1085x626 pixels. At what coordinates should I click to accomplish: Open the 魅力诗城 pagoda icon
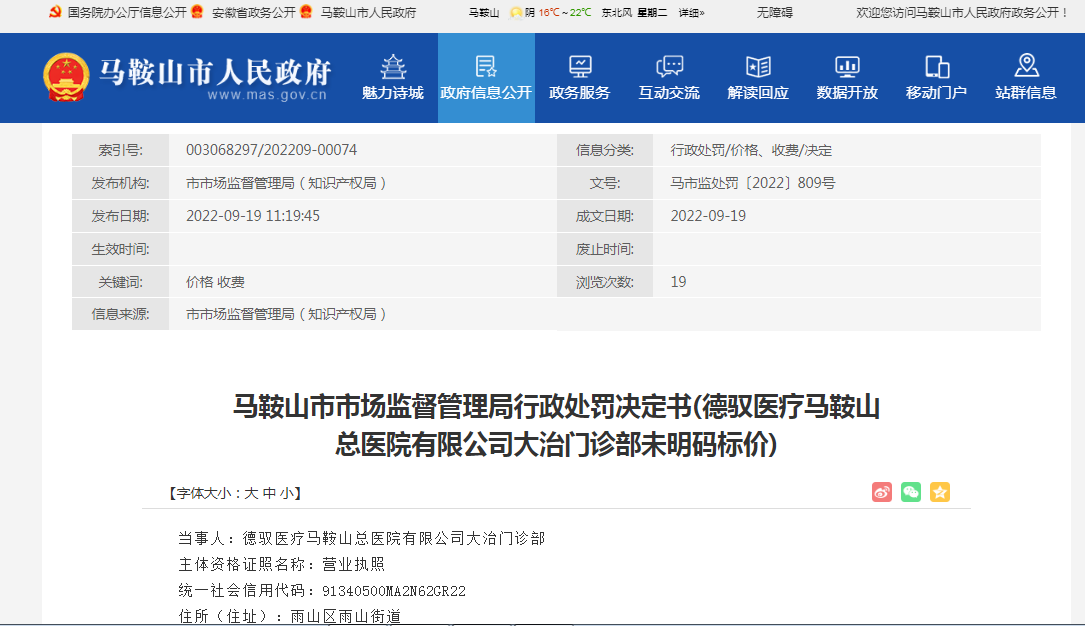coord(393,67)
